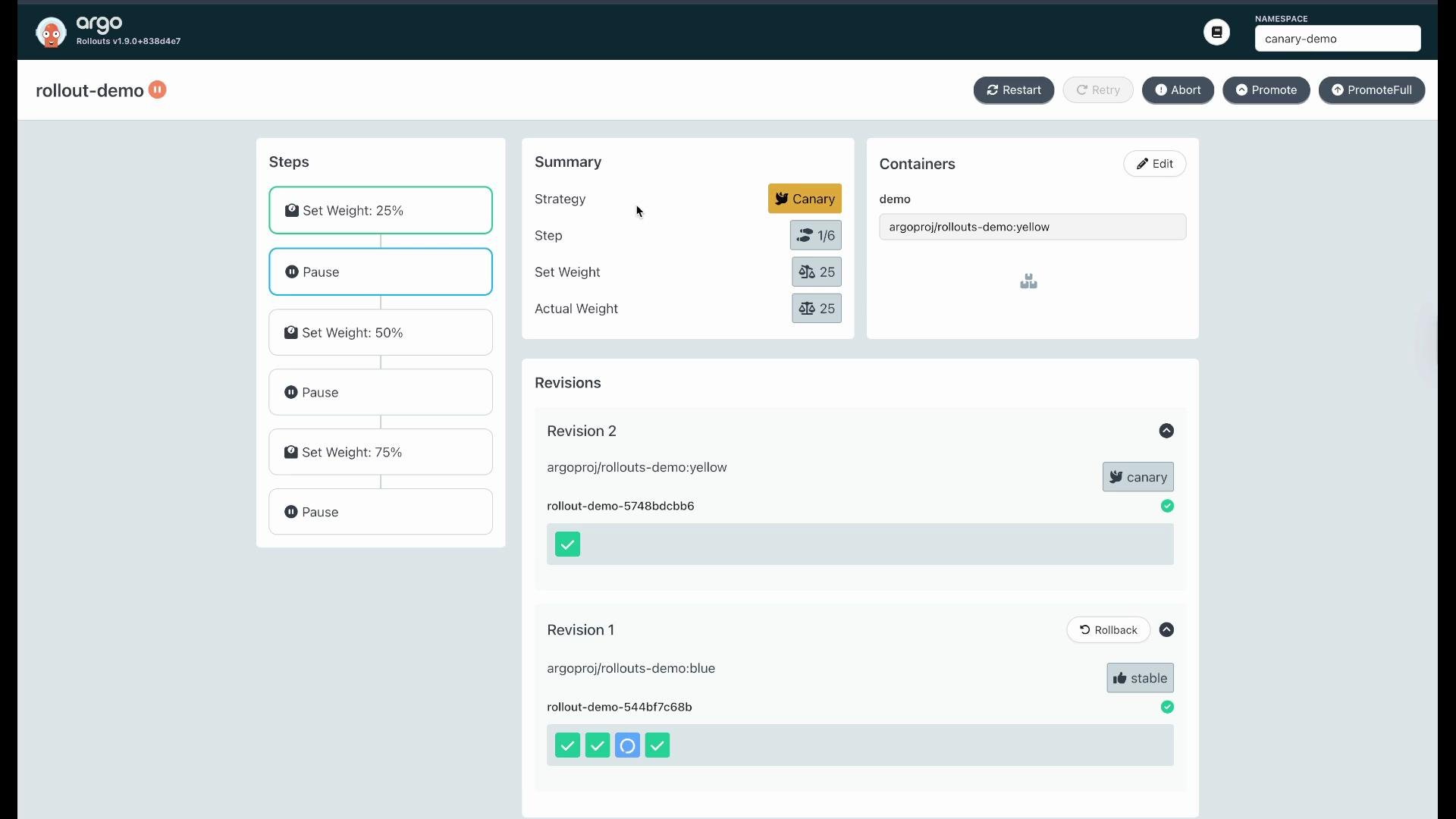The height and width of the screenshot is (819, 1456).
Task: Collapse Revision 2 with the chevron
Action: 1166,431
